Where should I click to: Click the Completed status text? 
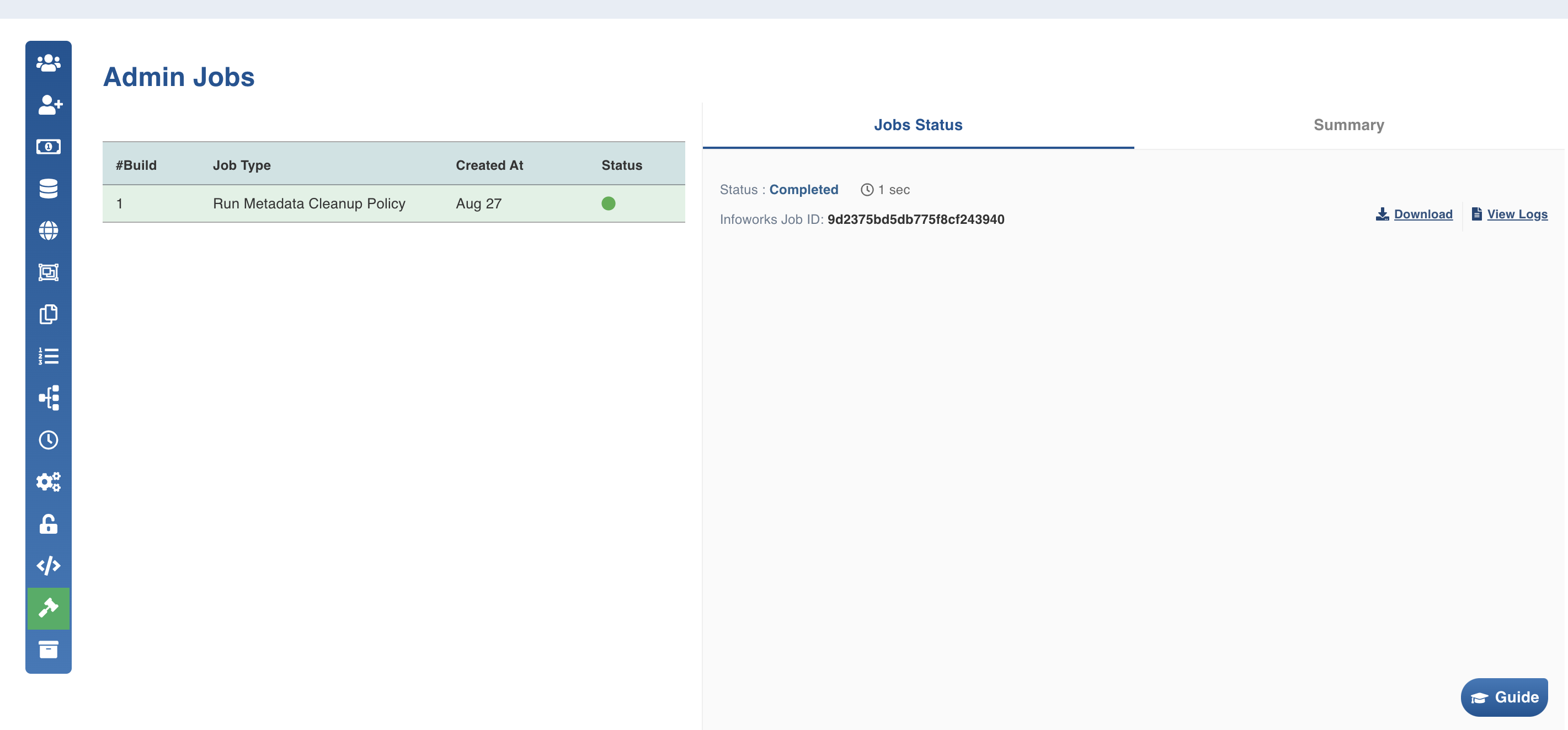[x=803, y=190]
